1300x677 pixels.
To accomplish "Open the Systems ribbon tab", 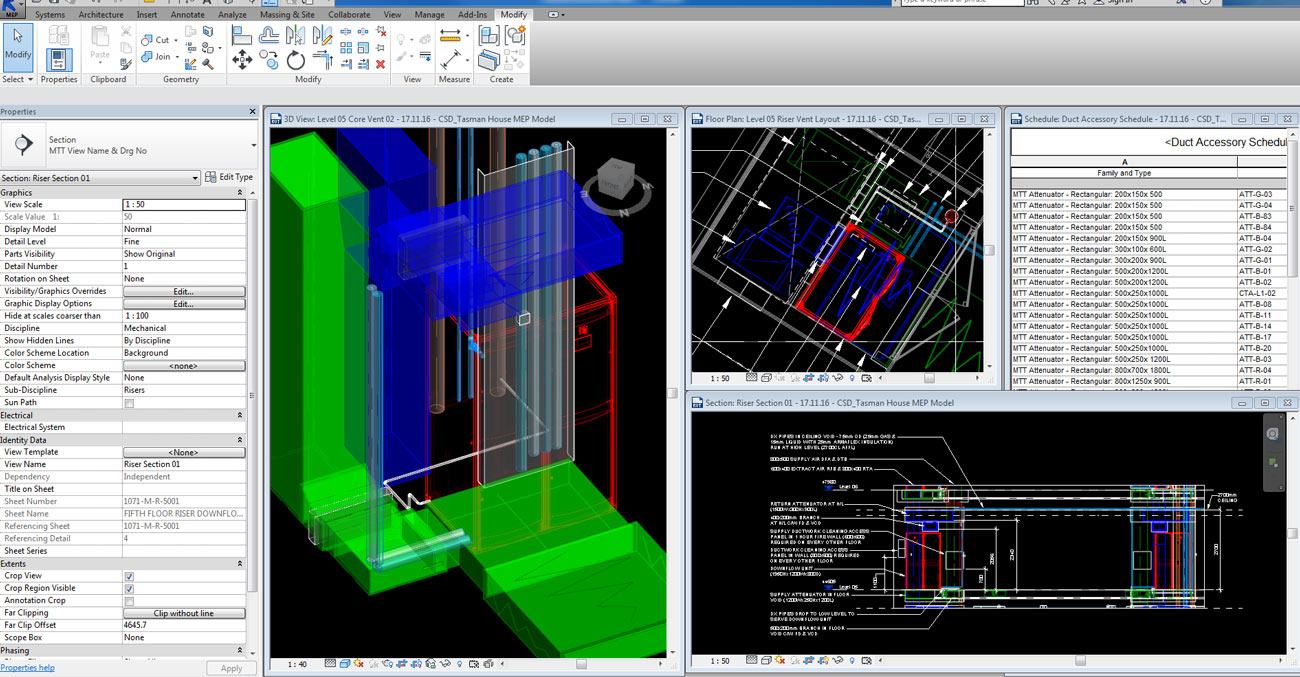I will tap(50, 15).
